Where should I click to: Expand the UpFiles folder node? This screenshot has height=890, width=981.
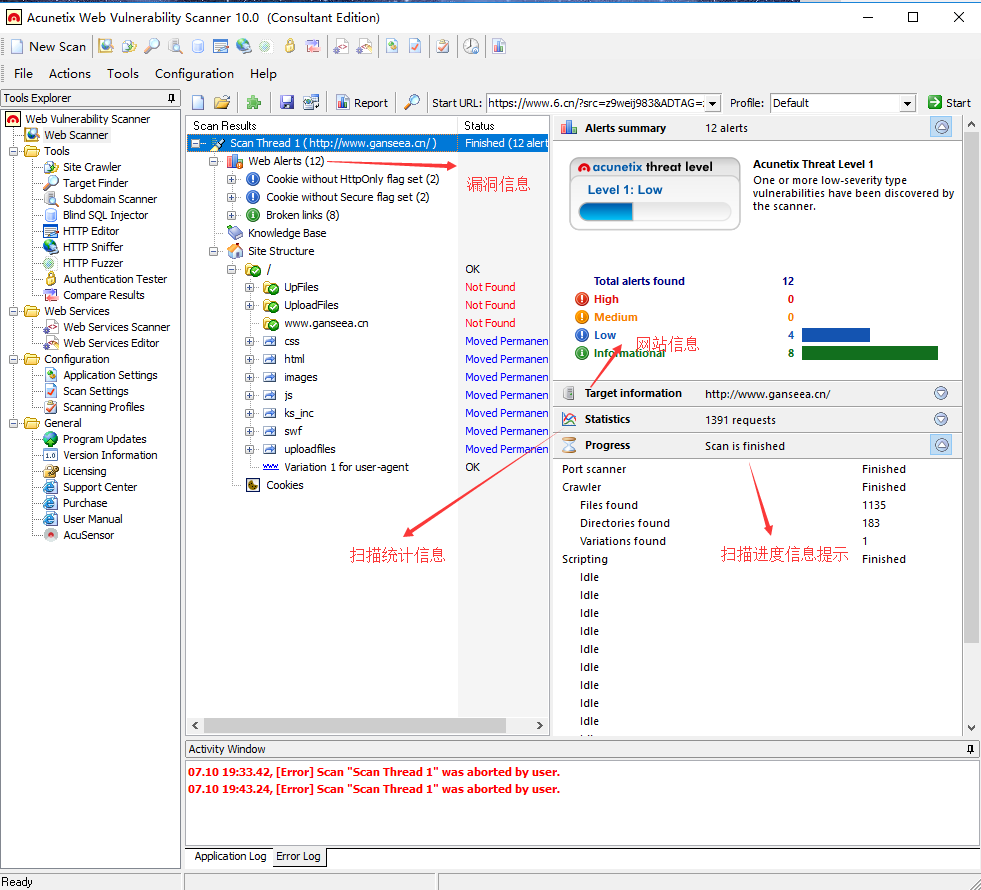tap(250, 288)
